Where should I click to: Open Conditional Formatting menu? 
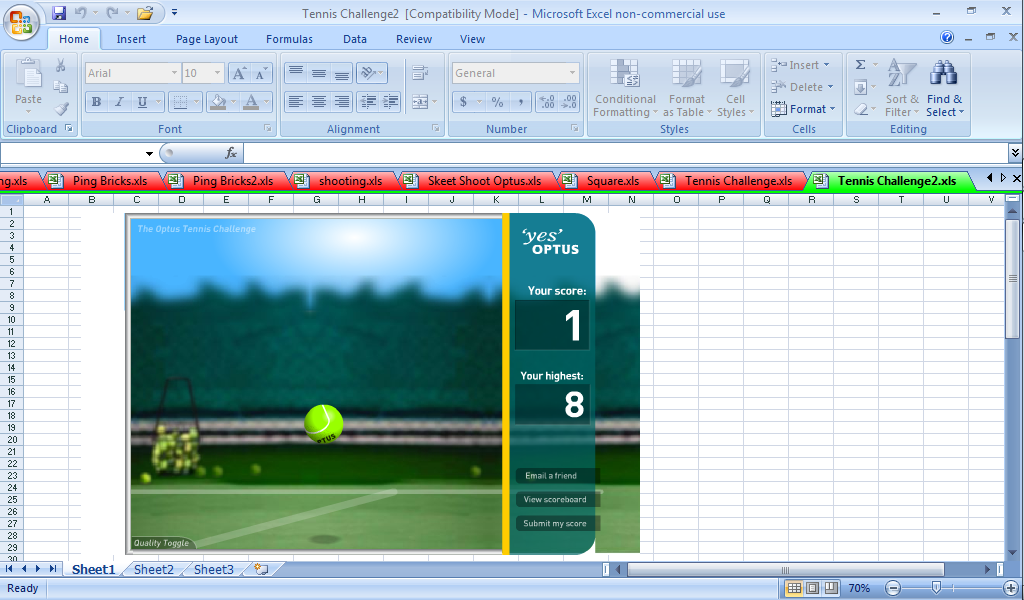click(625, 88)
